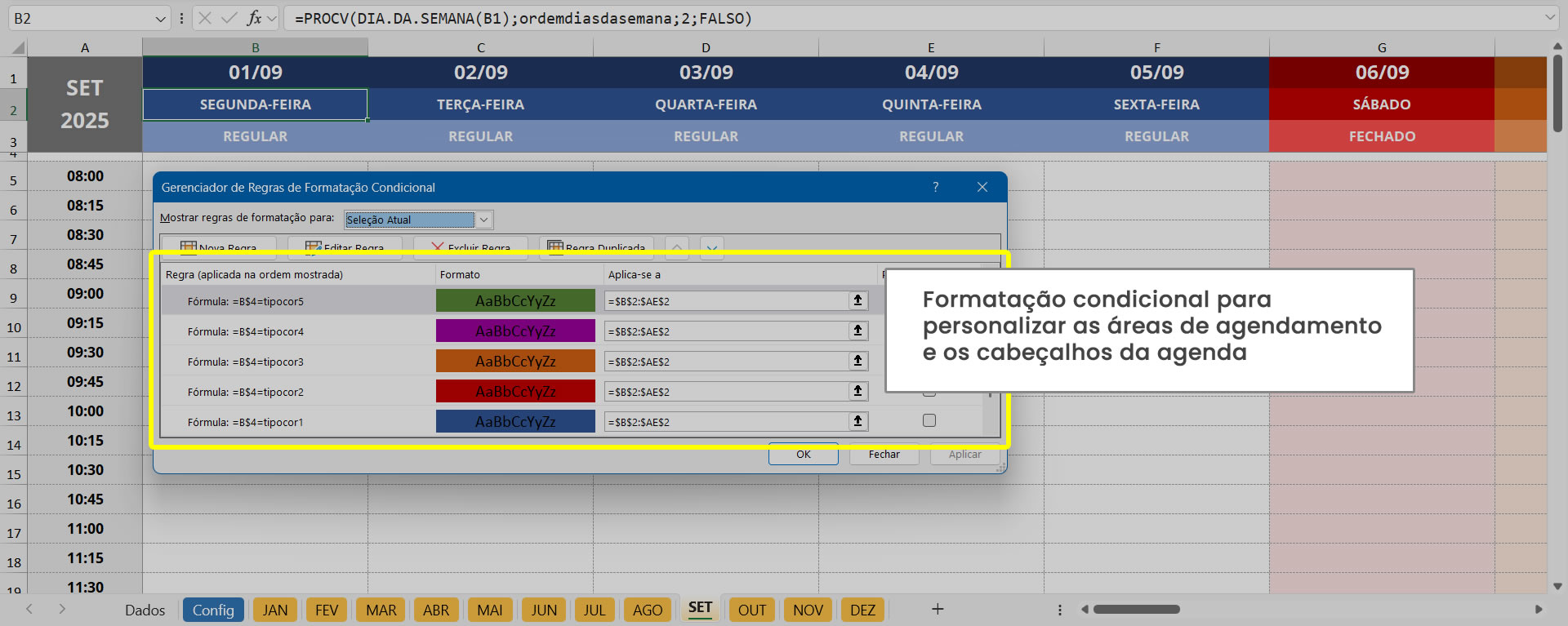Viewport: 1568px width, 626px height.
Task: Open the sheet tab bar options dots
Action: (1060, 610)
